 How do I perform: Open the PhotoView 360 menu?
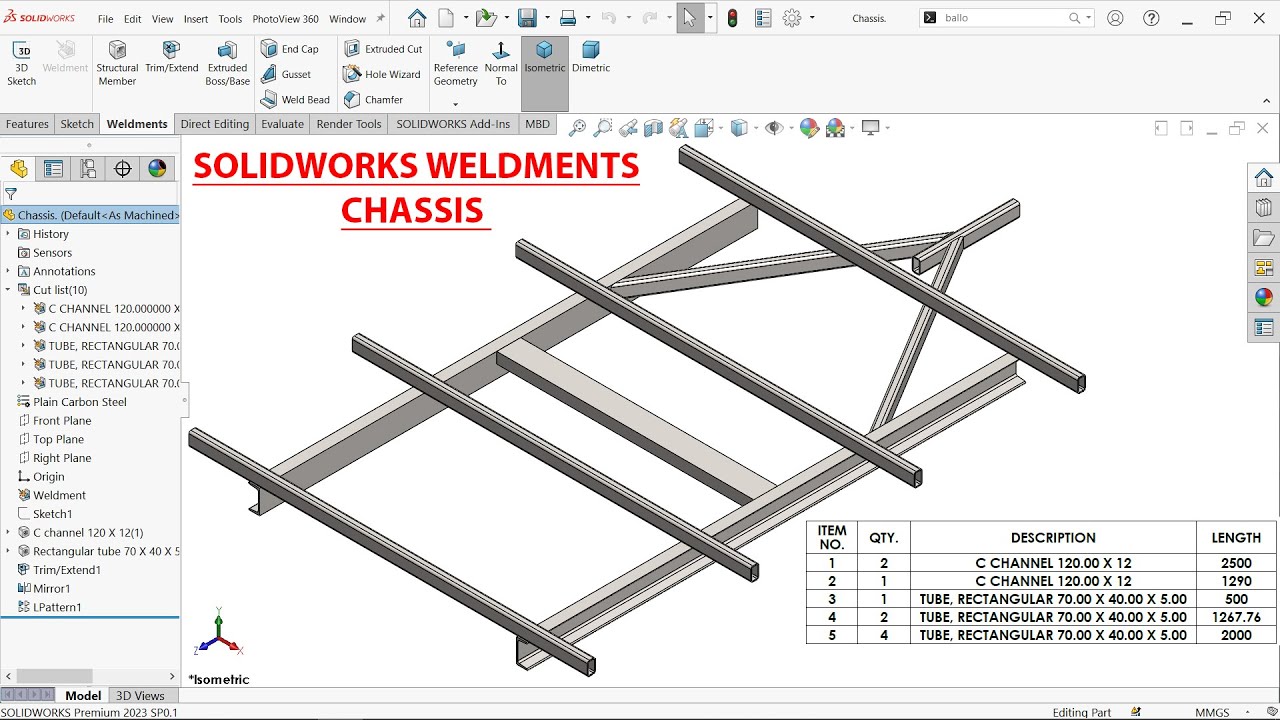click(285, 19)
